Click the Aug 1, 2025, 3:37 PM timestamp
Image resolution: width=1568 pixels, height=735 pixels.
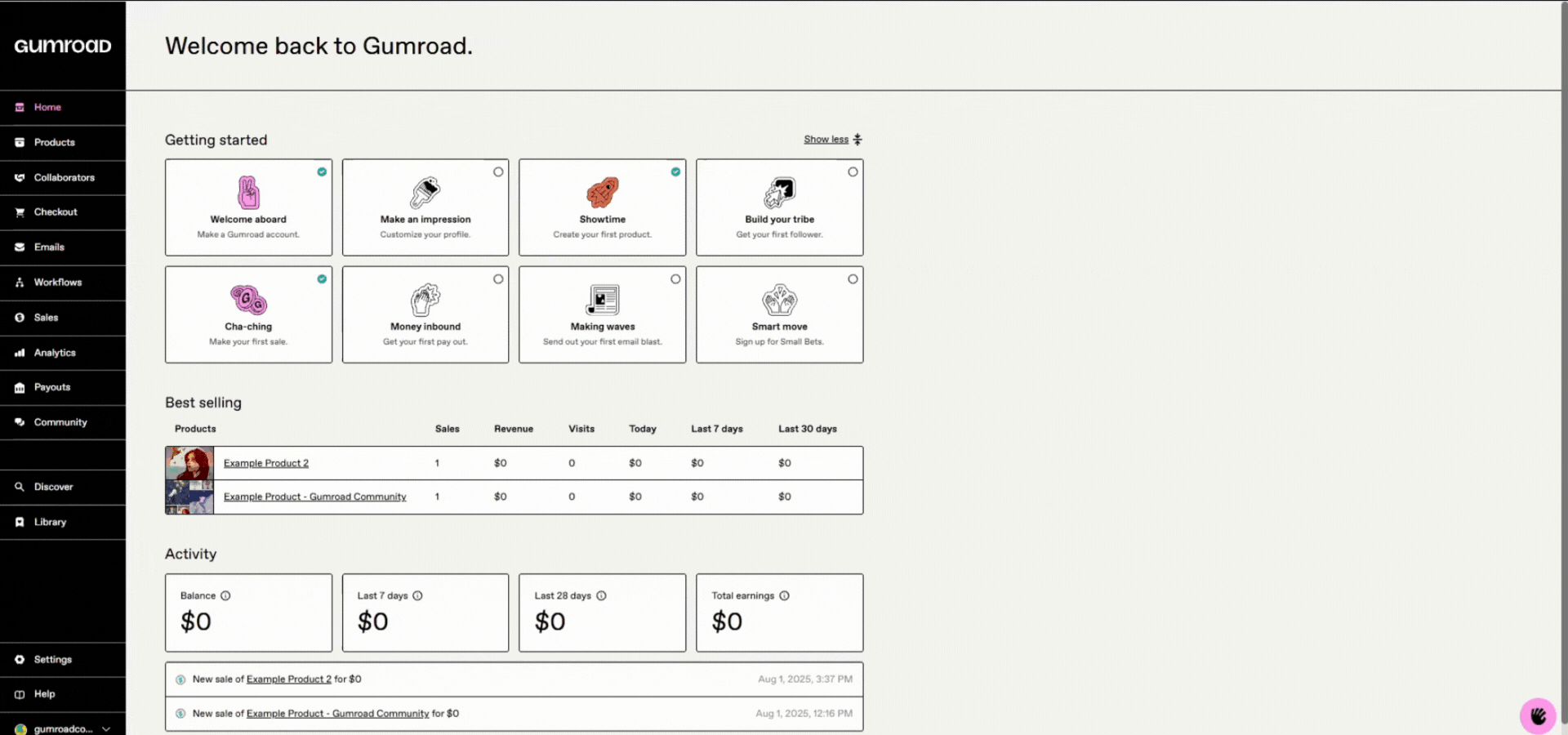click(805, 679)
